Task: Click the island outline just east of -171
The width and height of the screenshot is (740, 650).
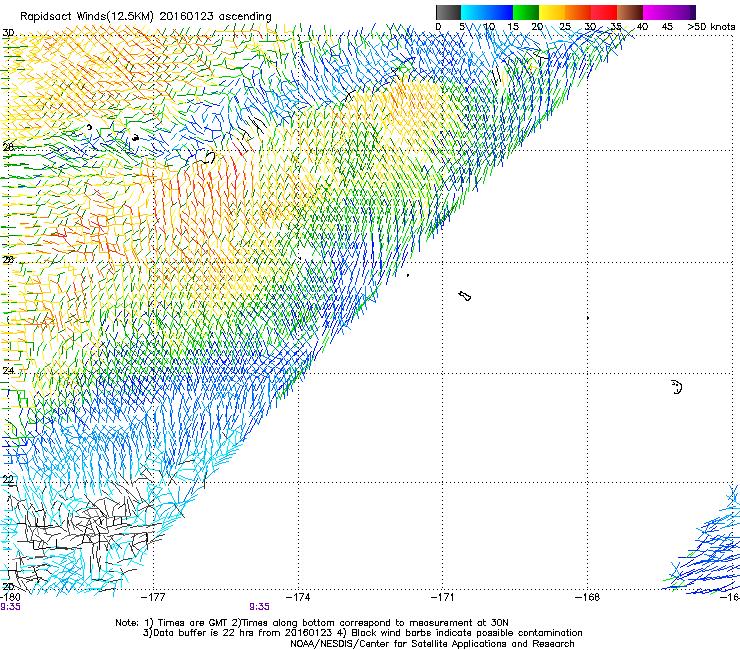Action: pyautogui.click(x=465, y=296)
